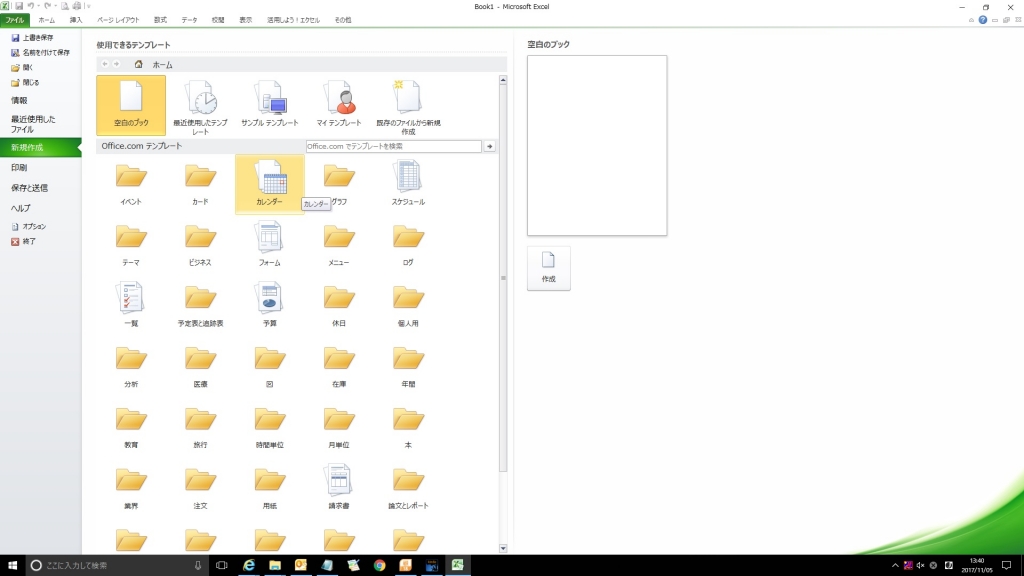The height and width of the screenshot is (576, 1024).
Task: Click the blank workbook preview thumbnail
Action: click(597, 145)
